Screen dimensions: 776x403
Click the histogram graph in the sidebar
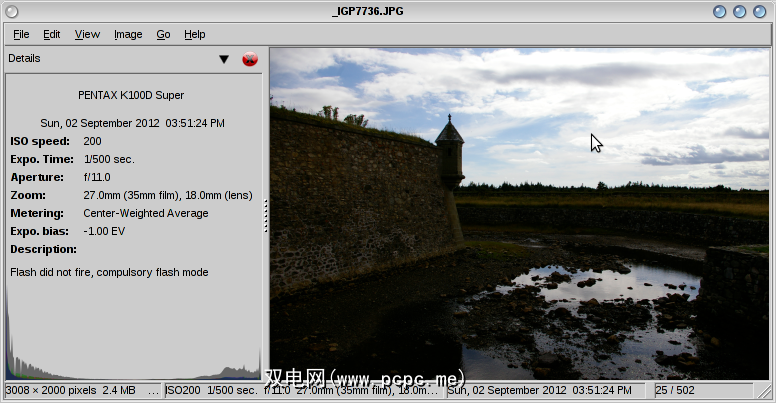tap(133, 332)
